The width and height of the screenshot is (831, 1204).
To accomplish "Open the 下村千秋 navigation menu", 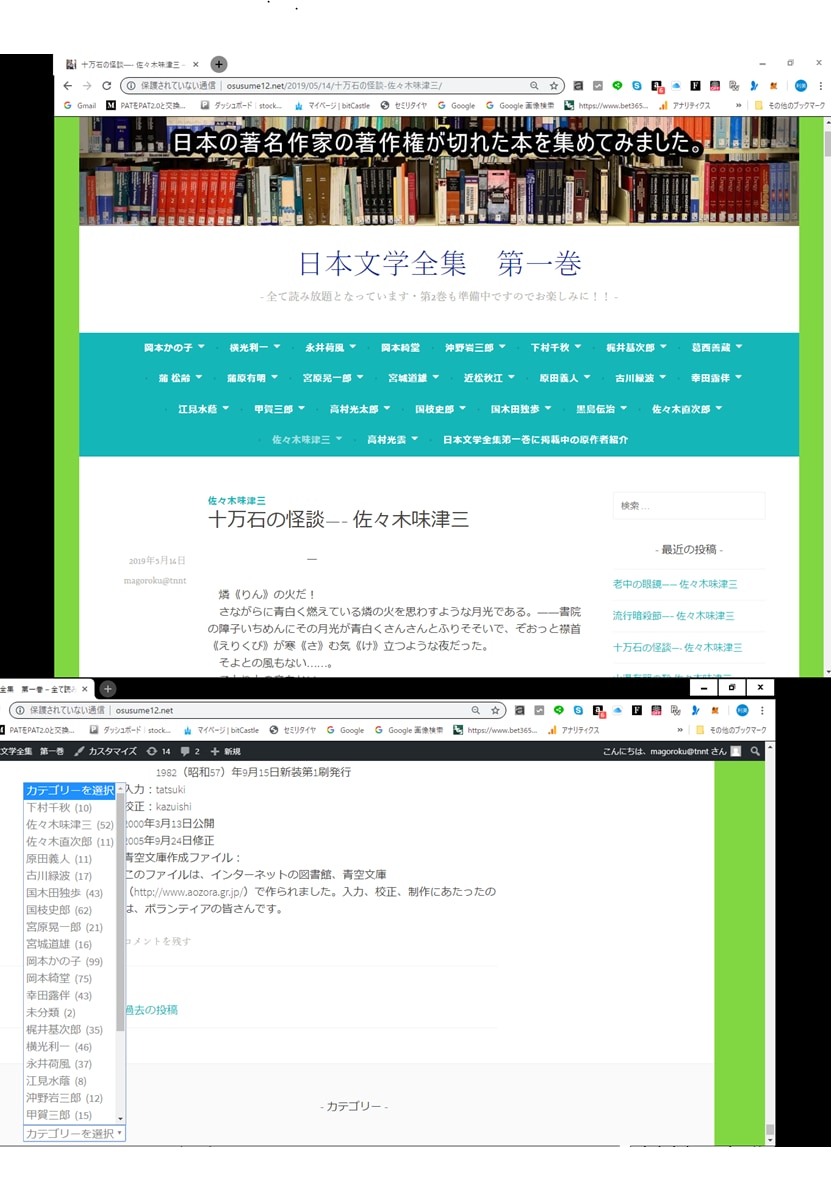I will [x=555, y=348].
